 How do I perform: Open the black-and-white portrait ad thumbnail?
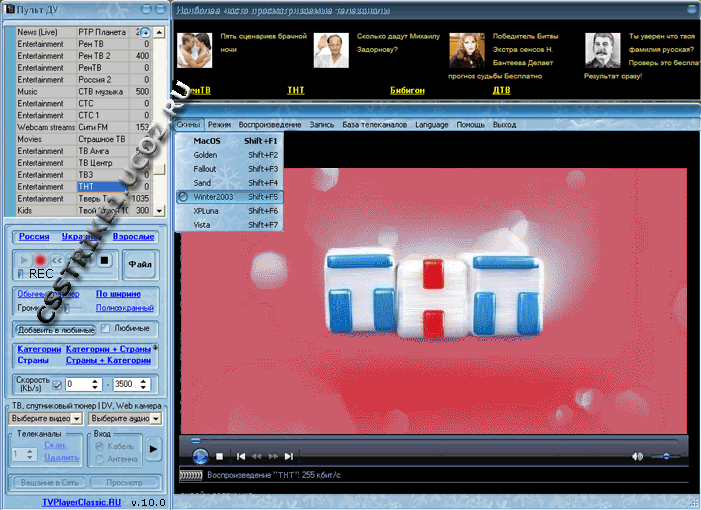click(603, 51)
